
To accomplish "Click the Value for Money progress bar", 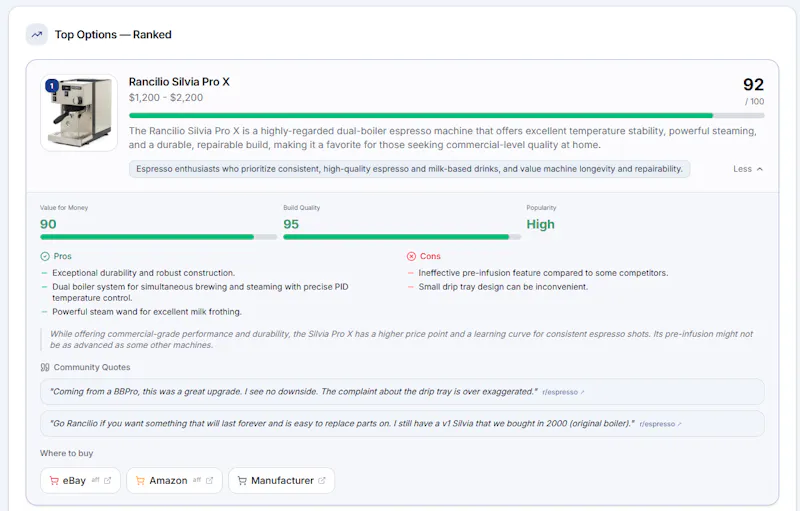I will (159, 237).
